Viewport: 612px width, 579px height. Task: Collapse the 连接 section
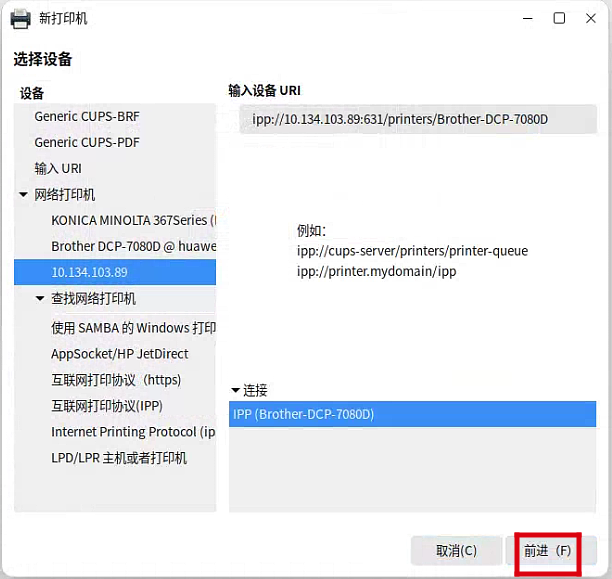[235, 390]
